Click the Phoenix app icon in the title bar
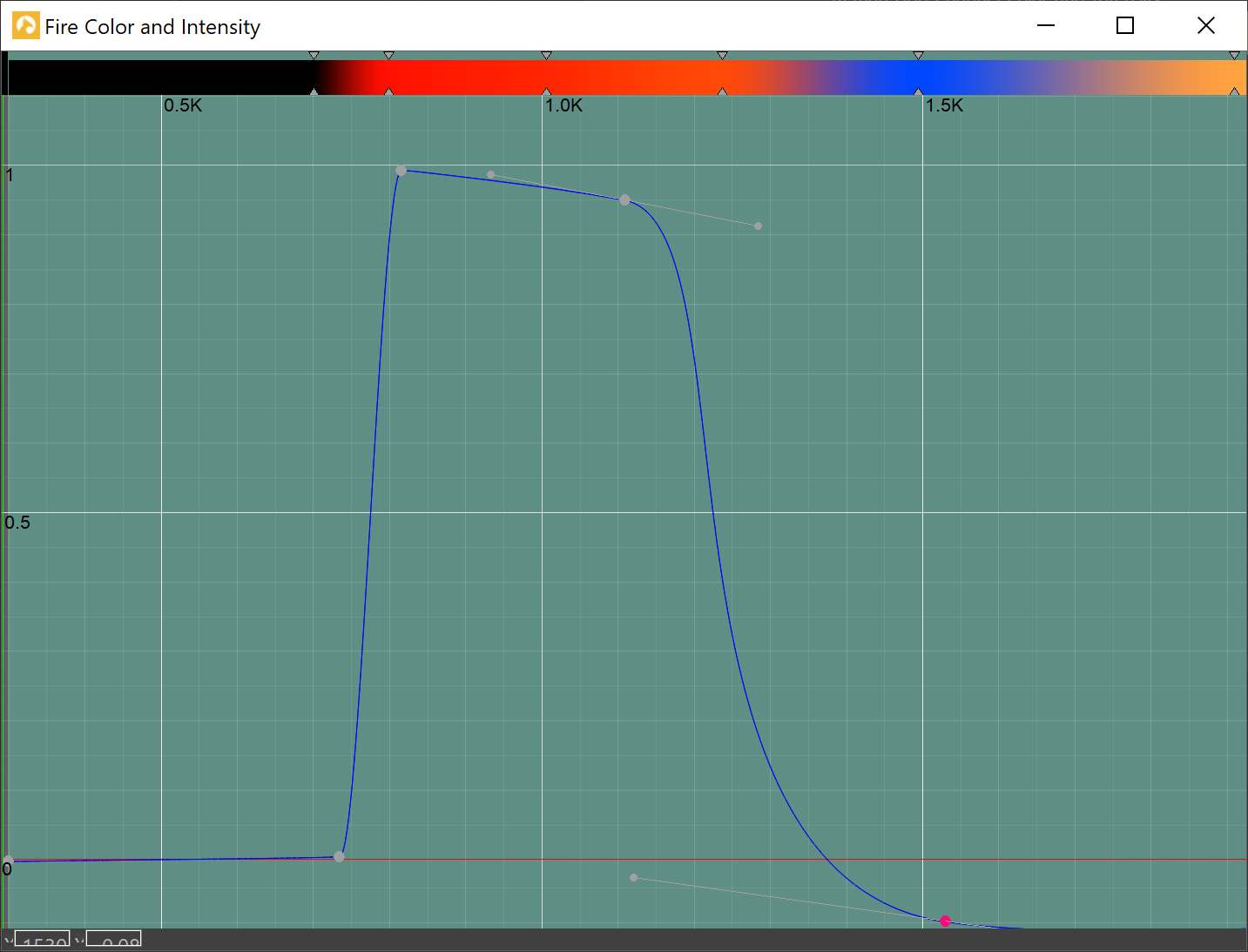This screenshot has width=1248, height=952. click(x=25, y=26)
